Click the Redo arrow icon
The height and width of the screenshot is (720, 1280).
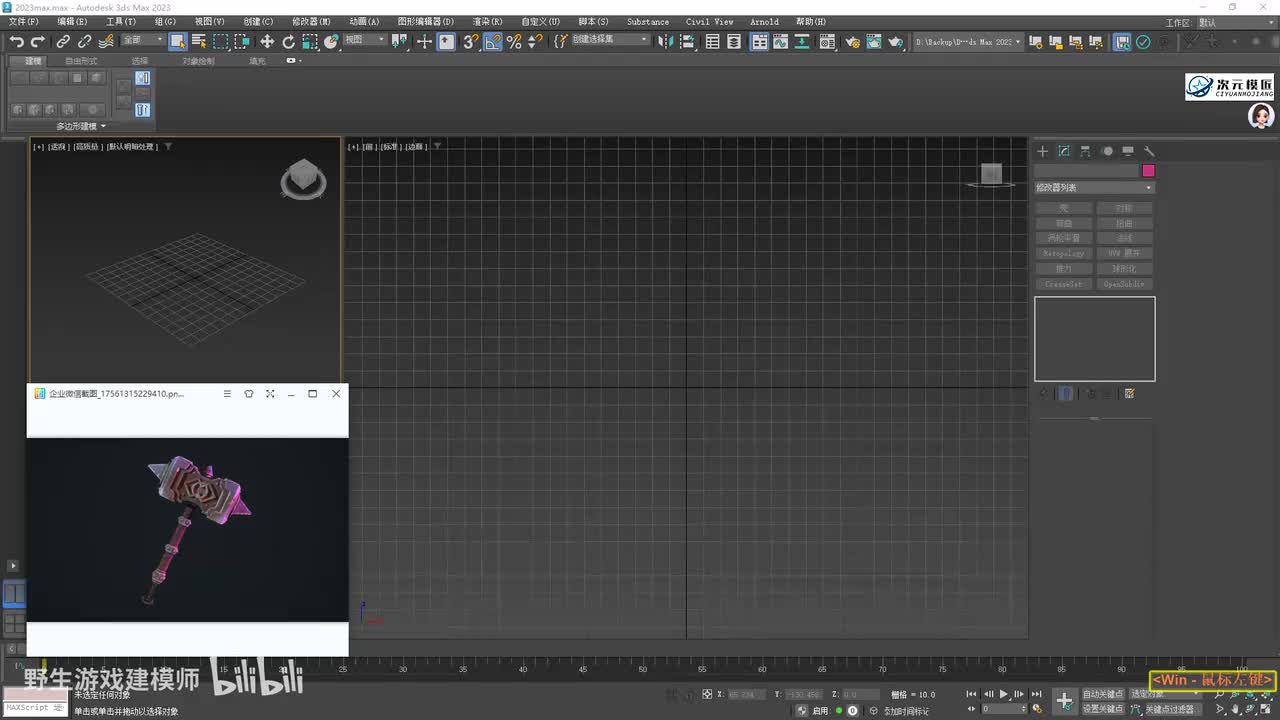(38, 42)
